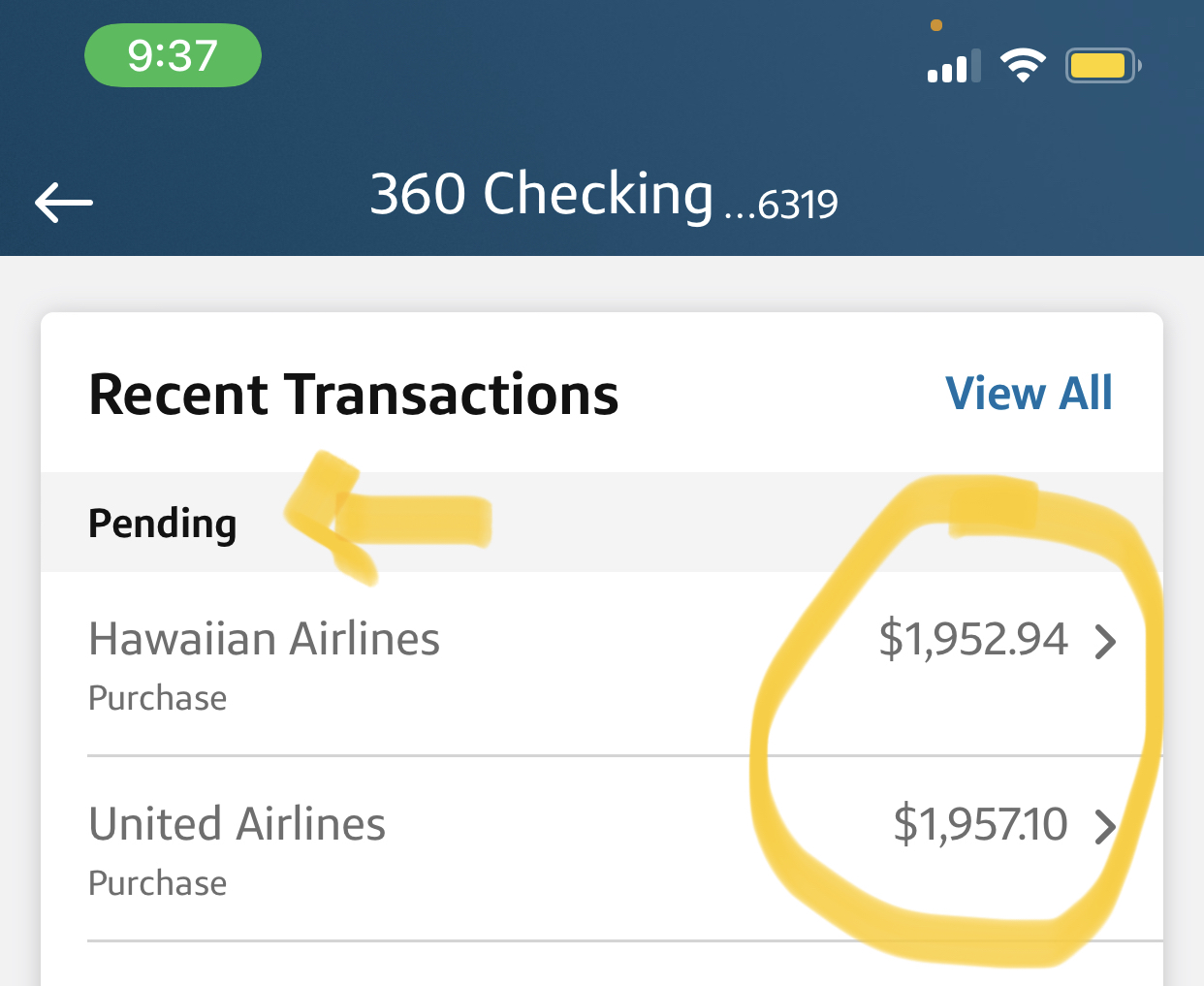This screenshot has height=986, width=1204.
Task: Select the United Airlines transaction name
Action: click(237, 824)
